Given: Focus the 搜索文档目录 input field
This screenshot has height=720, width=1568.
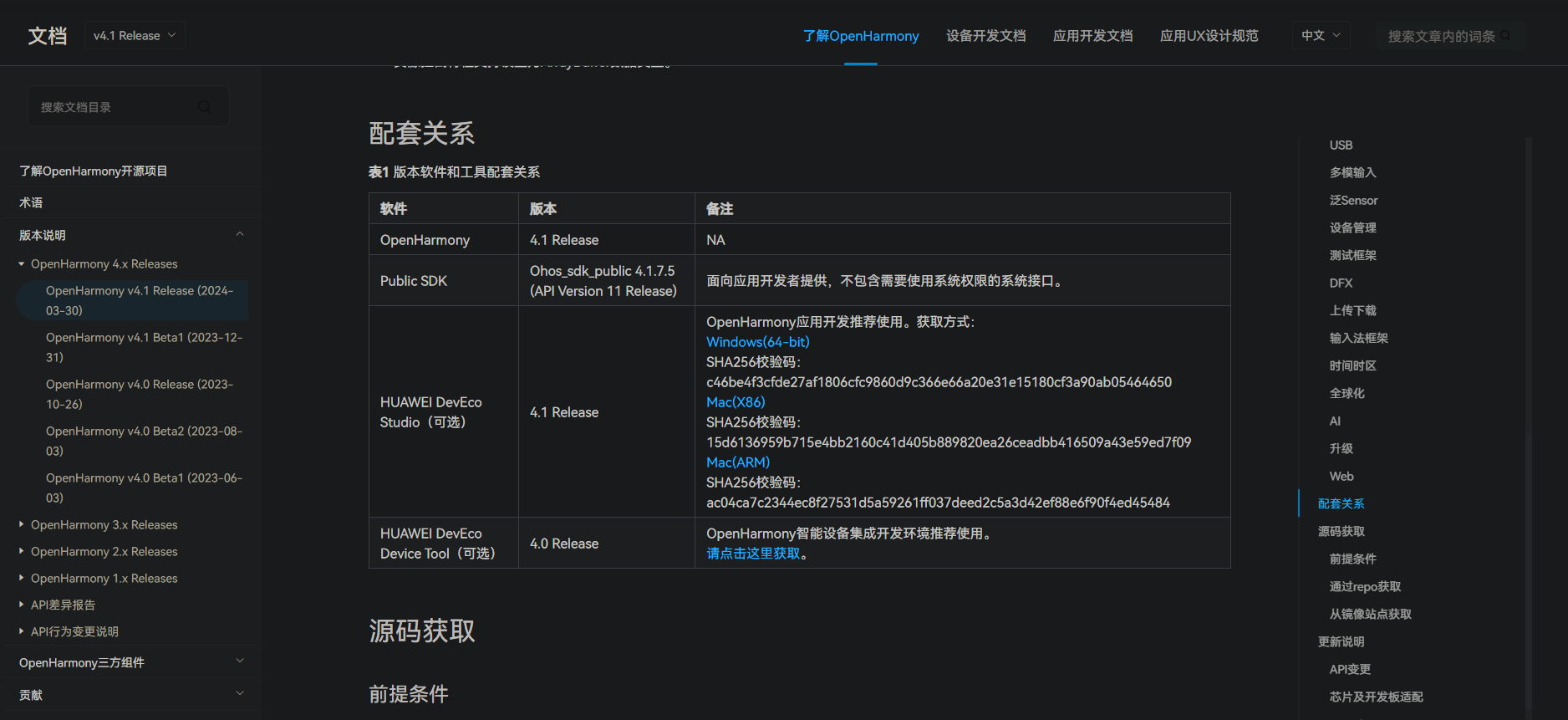Looking at the screenshot, I should (x=129, y=107).
